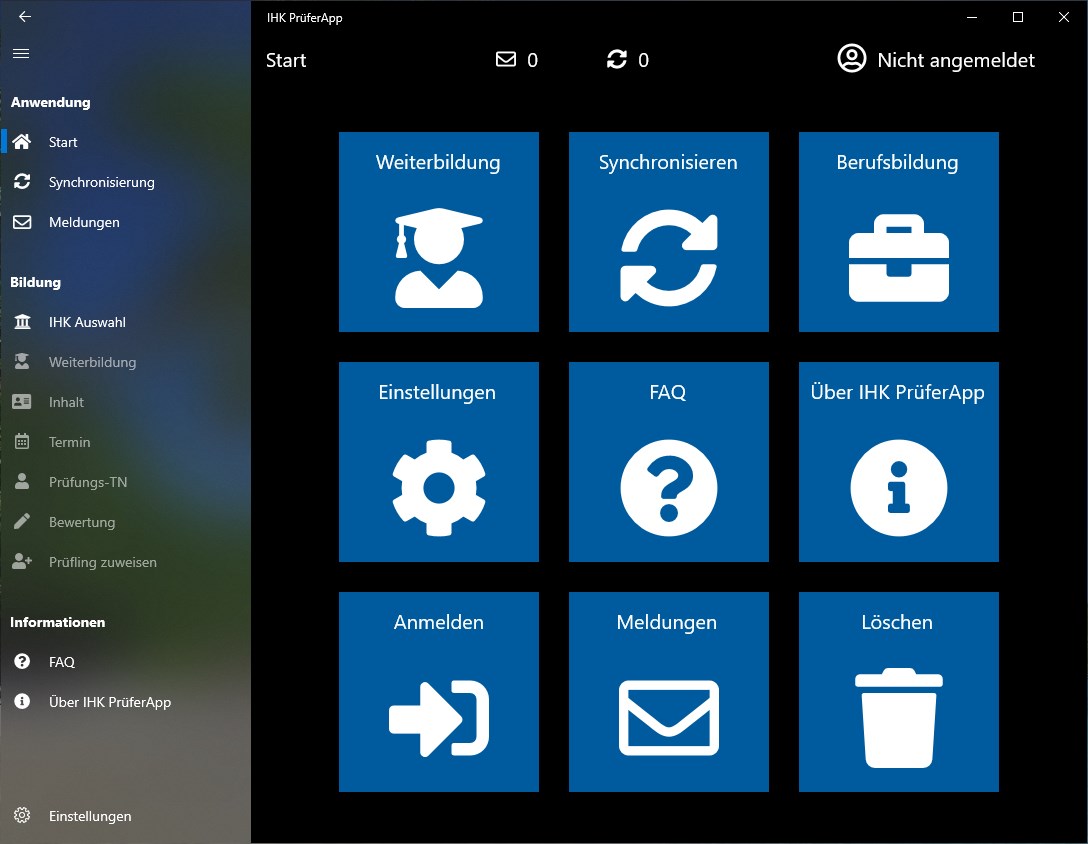Select Weiterbildung label in the sidebar
The image size is (1088, 844).
point(92,362)
